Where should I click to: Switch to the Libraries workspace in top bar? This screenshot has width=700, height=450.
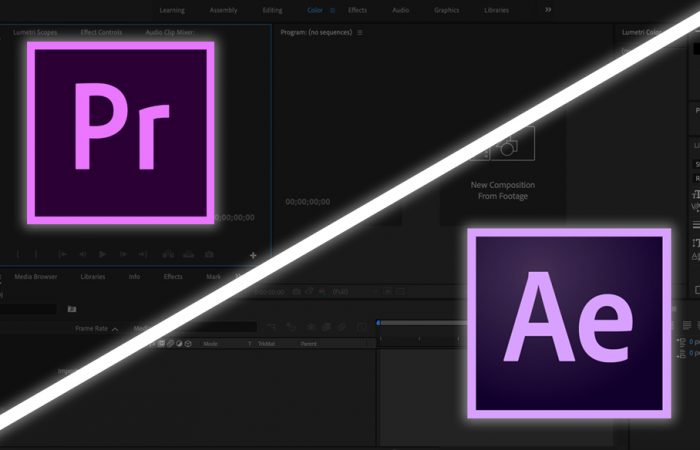click(x=496, y=10)
